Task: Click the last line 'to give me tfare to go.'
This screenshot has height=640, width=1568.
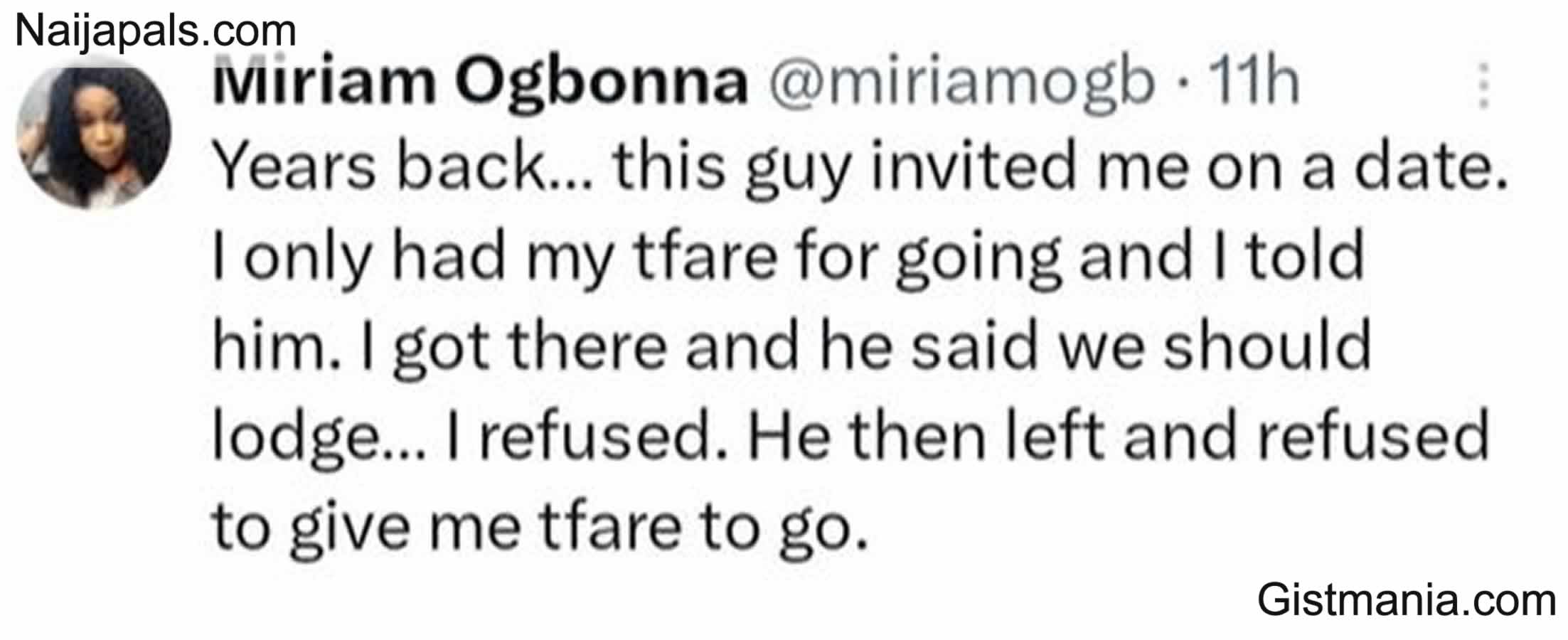Action: point(540,528)
